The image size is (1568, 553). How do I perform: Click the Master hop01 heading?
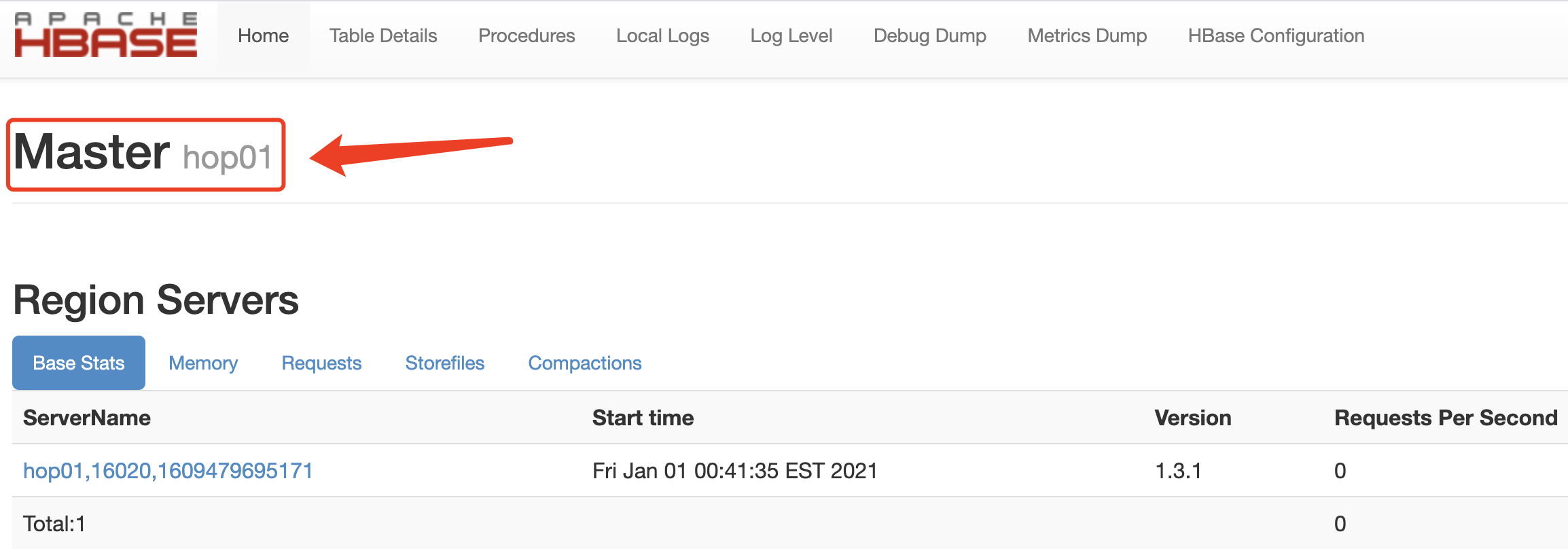[x=143, y=154]
